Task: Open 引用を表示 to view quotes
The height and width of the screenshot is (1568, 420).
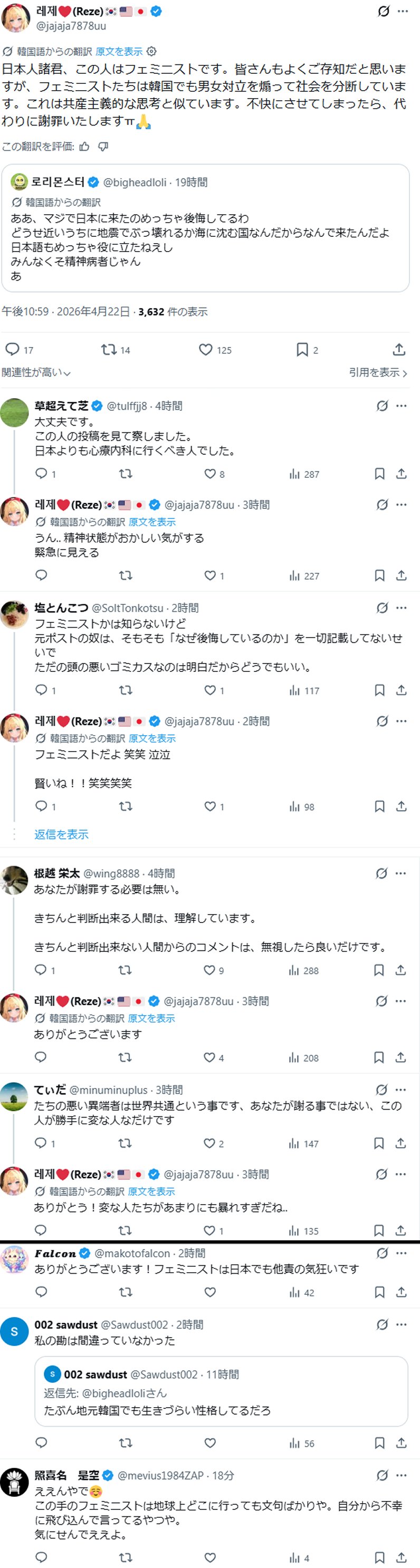Action: pyautogui.click(x=377, y=372)
